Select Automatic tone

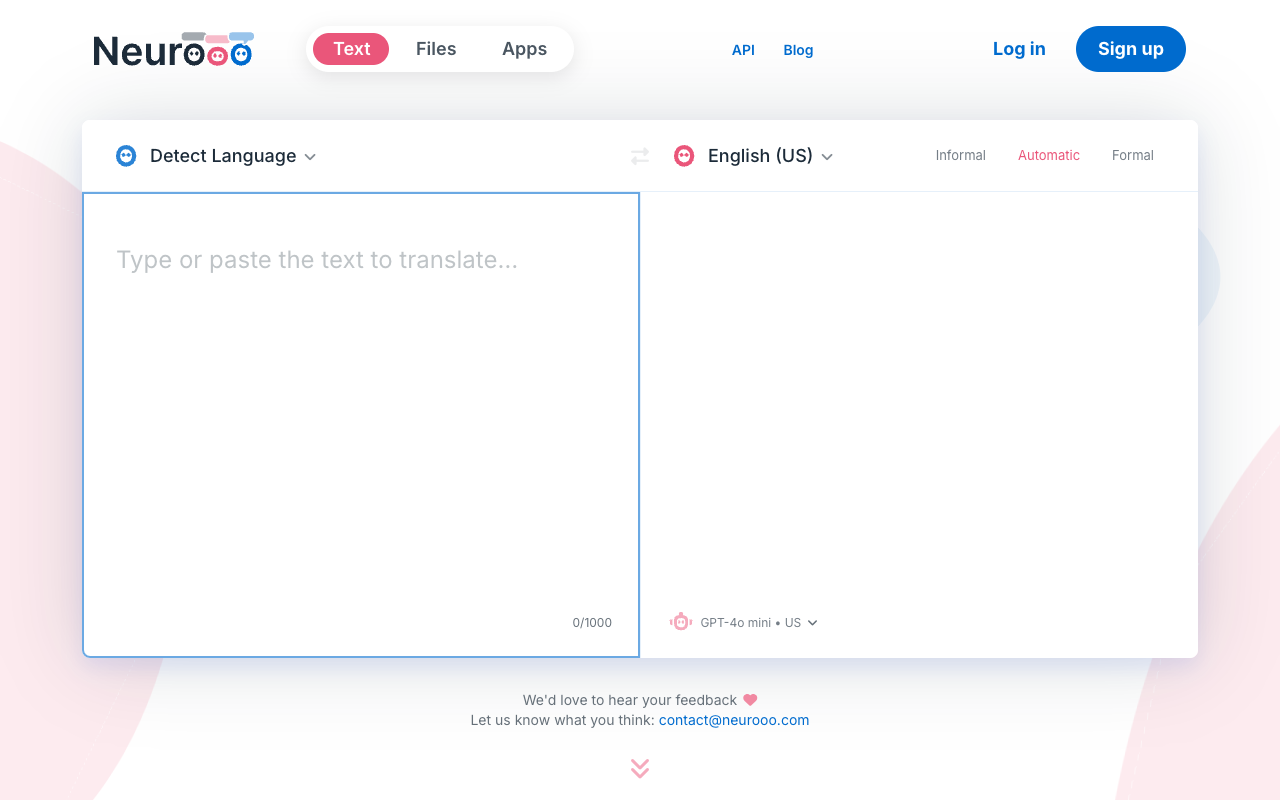point(1049,155)
